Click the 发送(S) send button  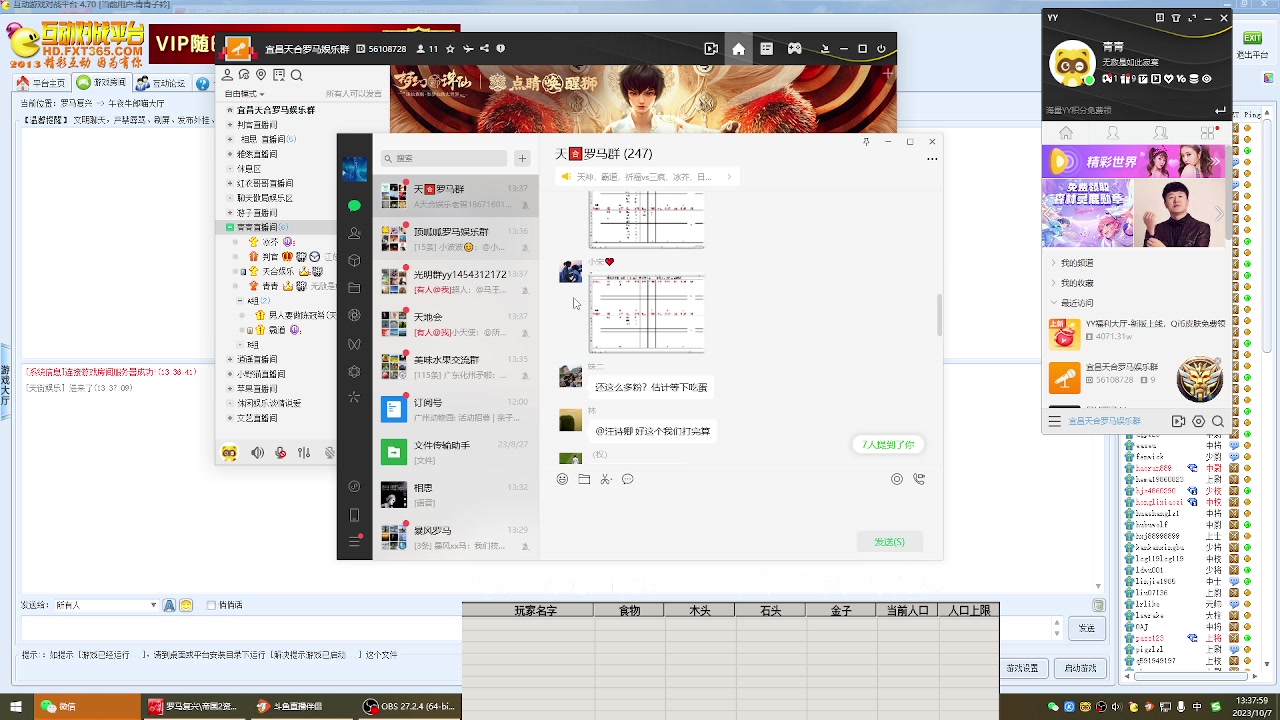(x=889, y=542)
